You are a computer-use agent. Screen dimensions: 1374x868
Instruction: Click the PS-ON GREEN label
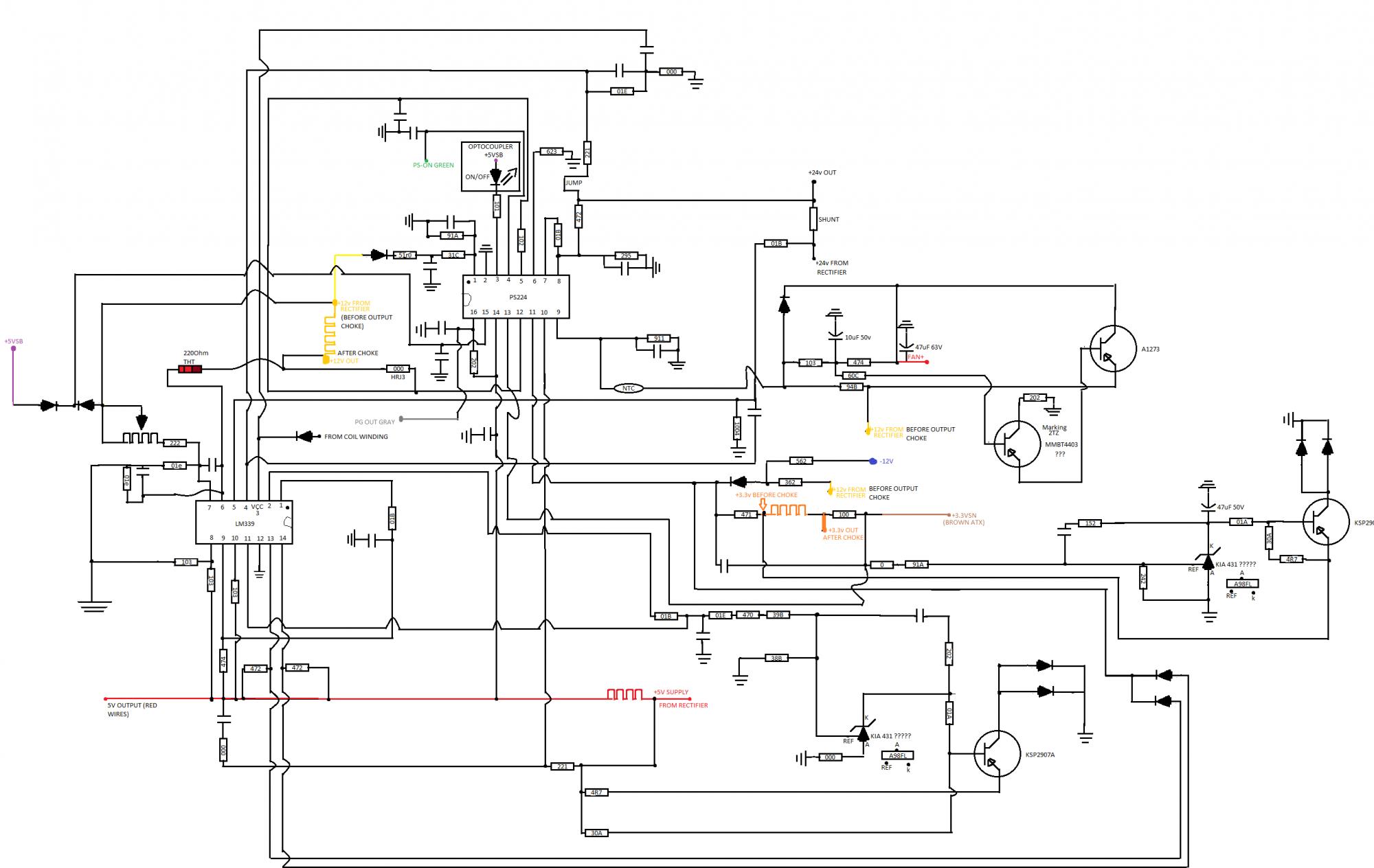pos(433,165)
